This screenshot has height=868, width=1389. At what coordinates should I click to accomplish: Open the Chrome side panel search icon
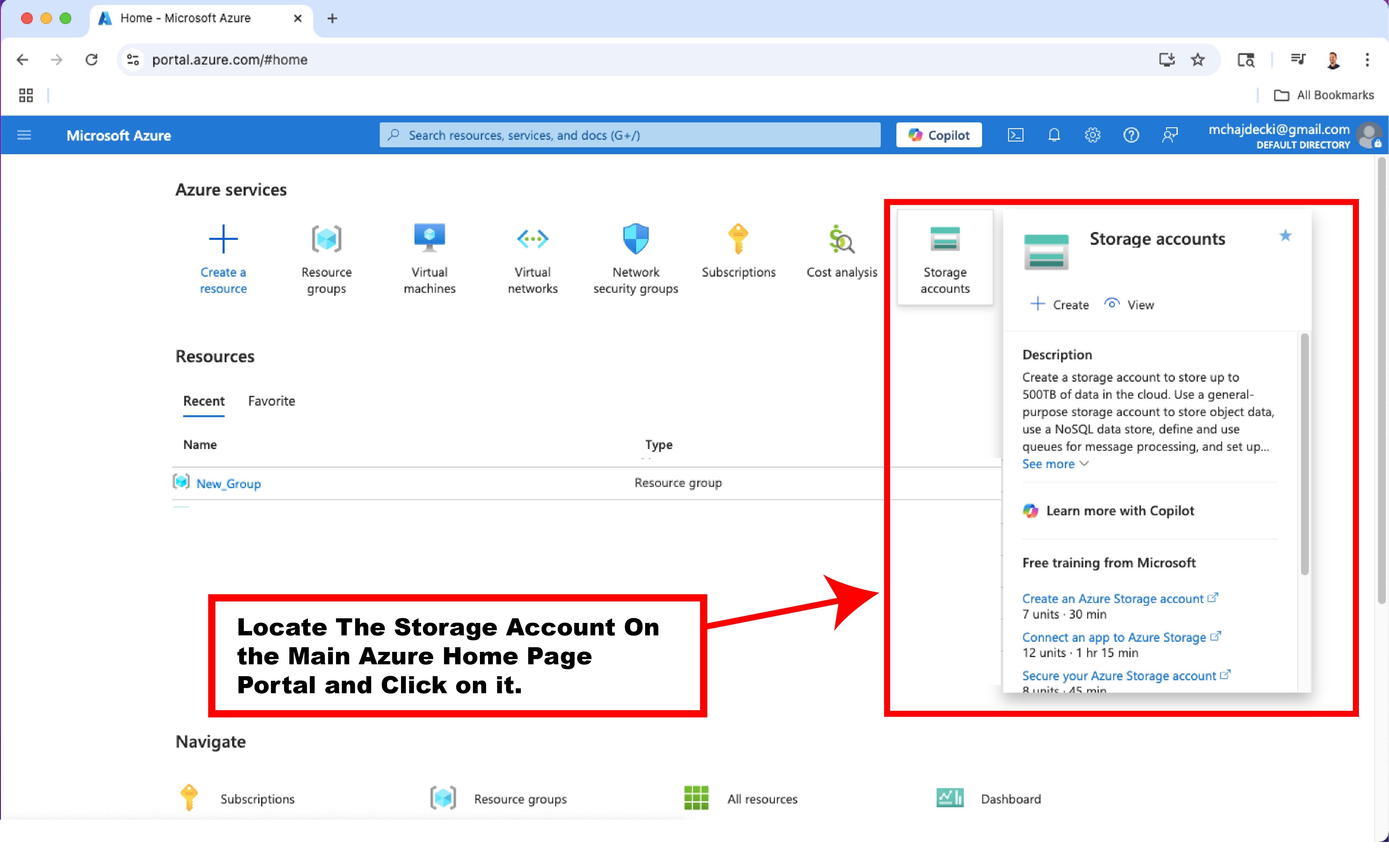(1245, 60)
